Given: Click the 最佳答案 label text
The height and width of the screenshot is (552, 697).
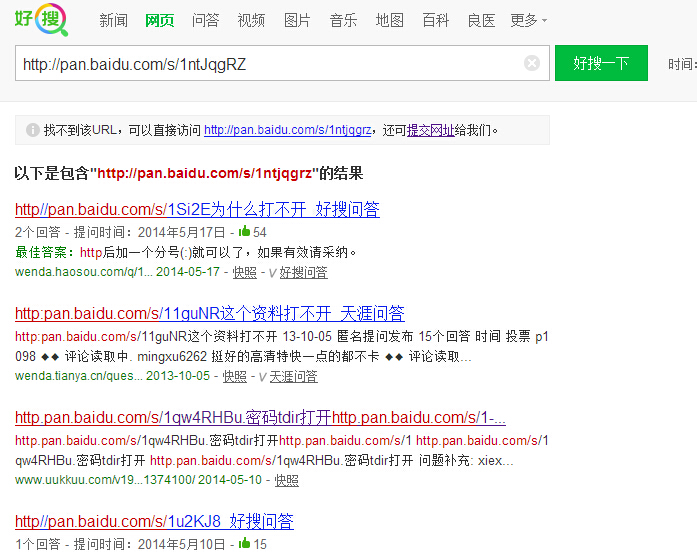Looking at the screenshot, I should (44, 252).
